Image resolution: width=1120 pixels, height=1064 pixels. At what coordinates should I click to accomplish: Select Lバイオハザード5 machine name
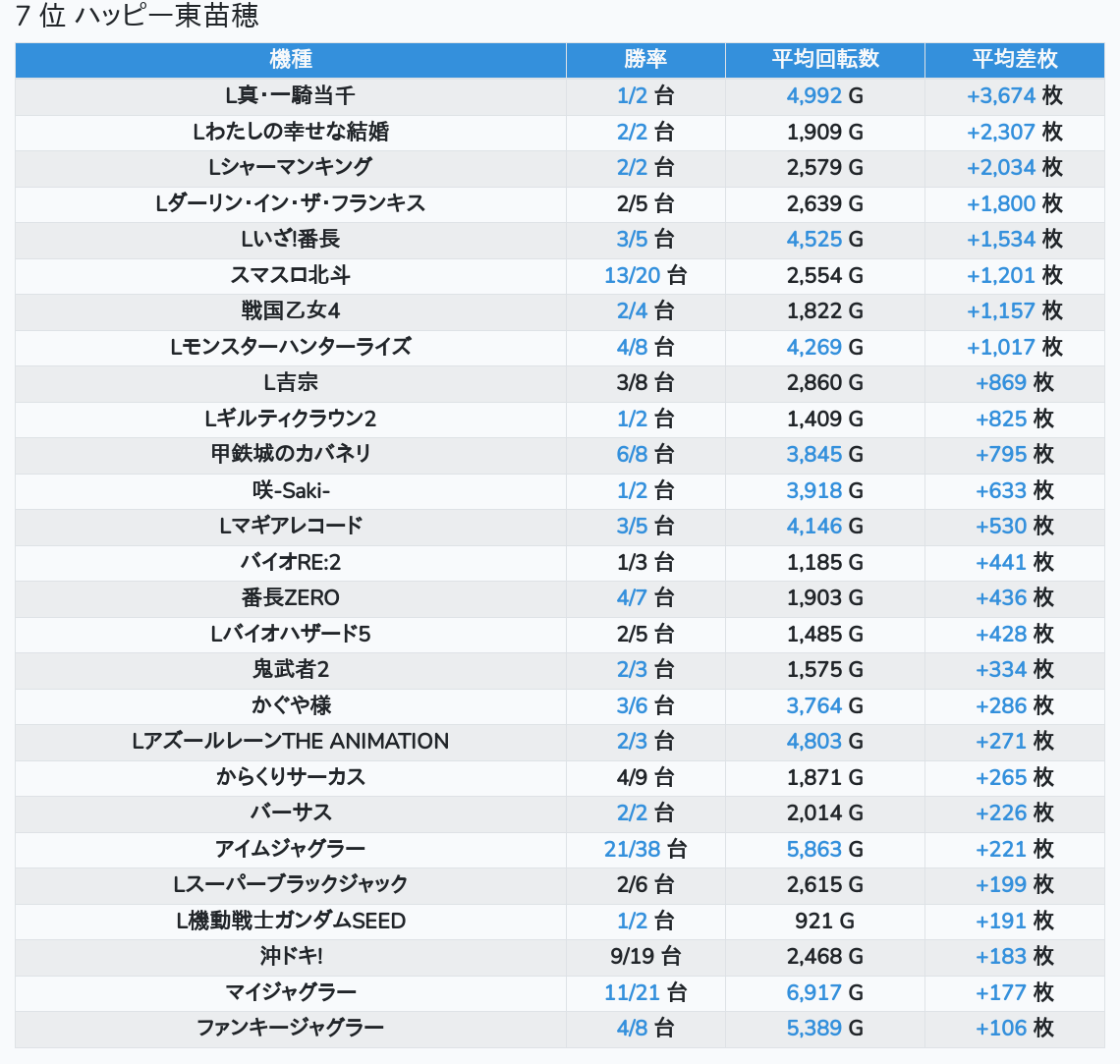pos(291,634)
